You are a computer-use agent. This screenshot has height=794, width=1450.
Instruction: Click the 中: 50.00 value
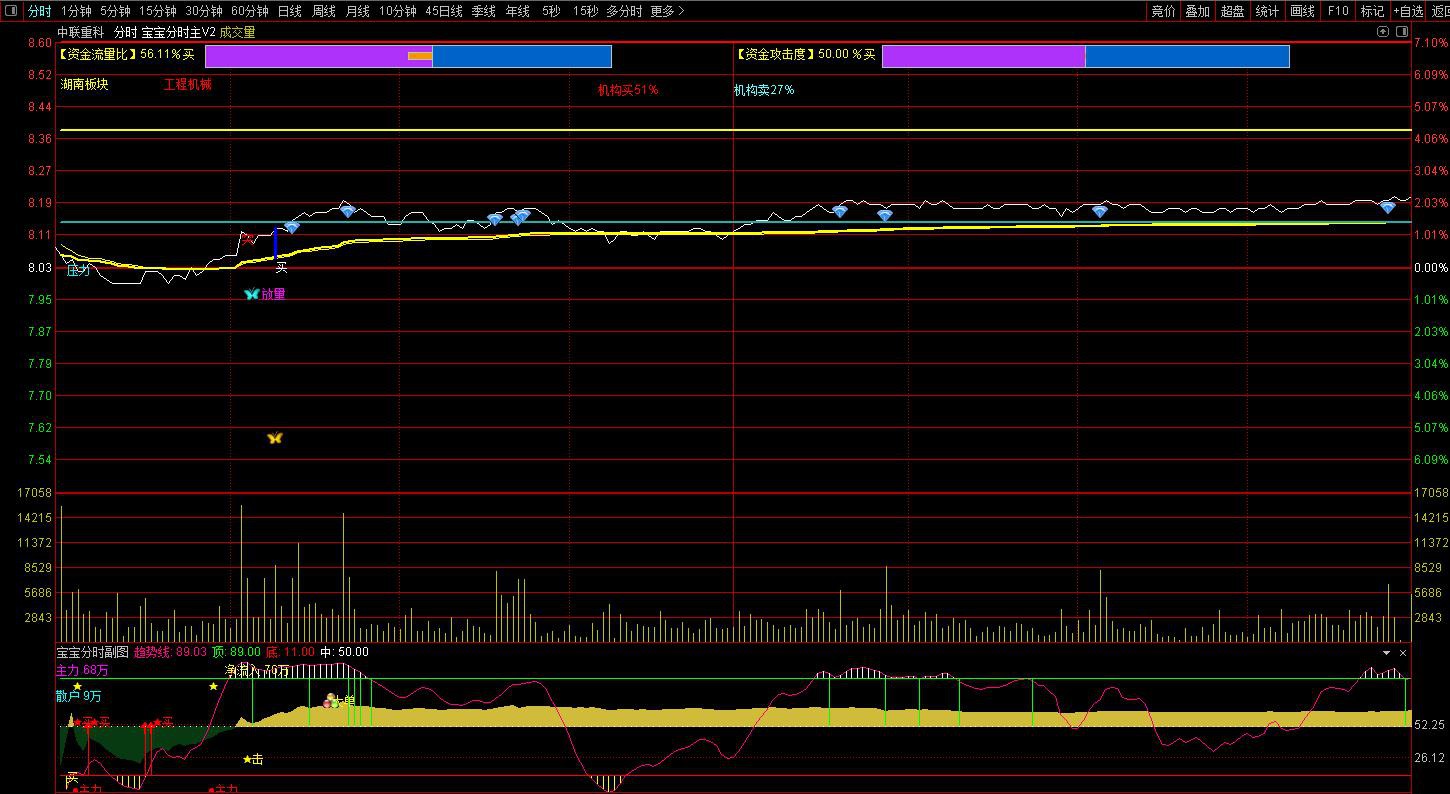(x=344, y=652)
